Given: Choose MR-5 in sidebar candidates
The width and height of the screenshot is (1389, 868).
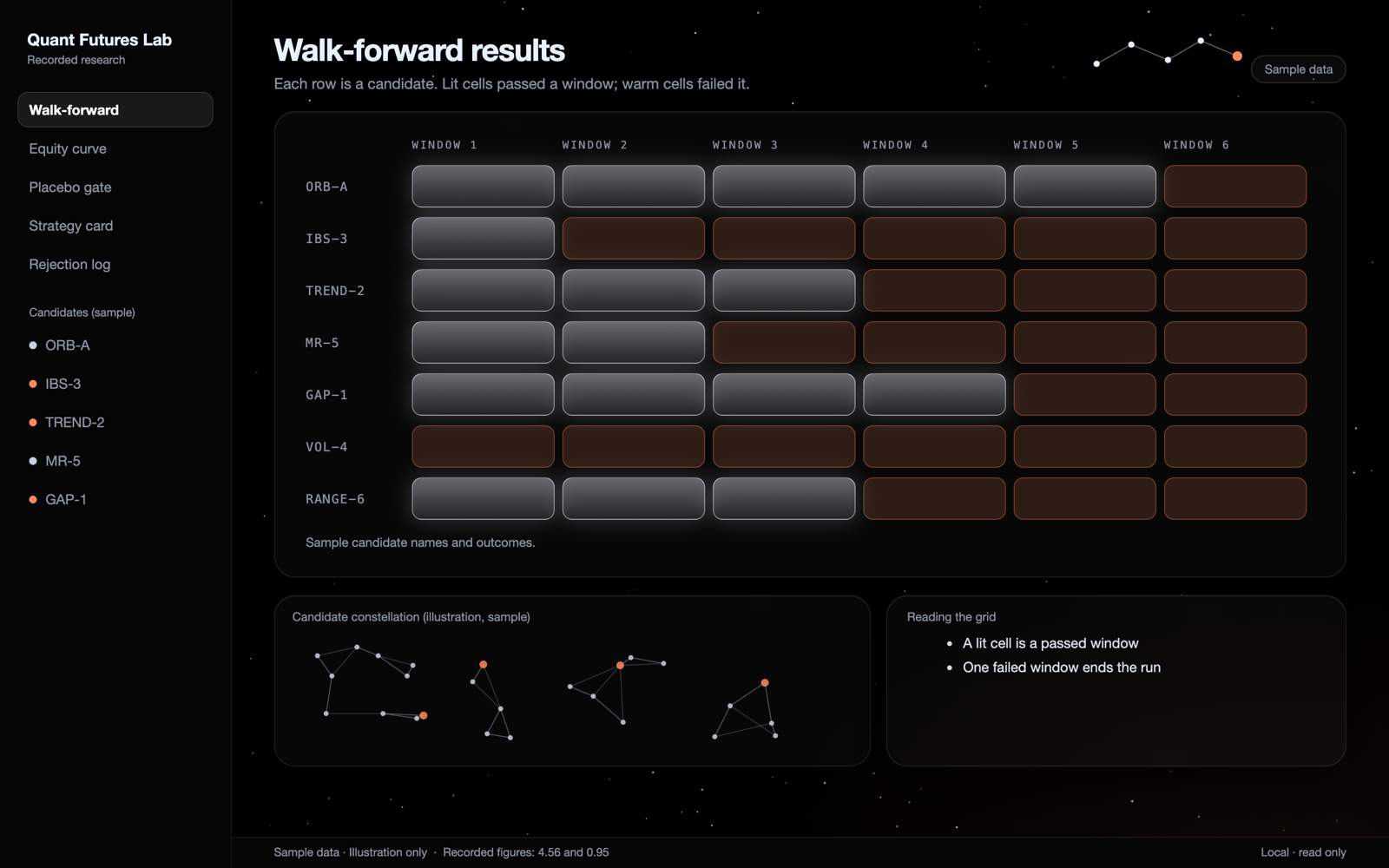Looking at the screenshot, I should [x=63, y=461].
